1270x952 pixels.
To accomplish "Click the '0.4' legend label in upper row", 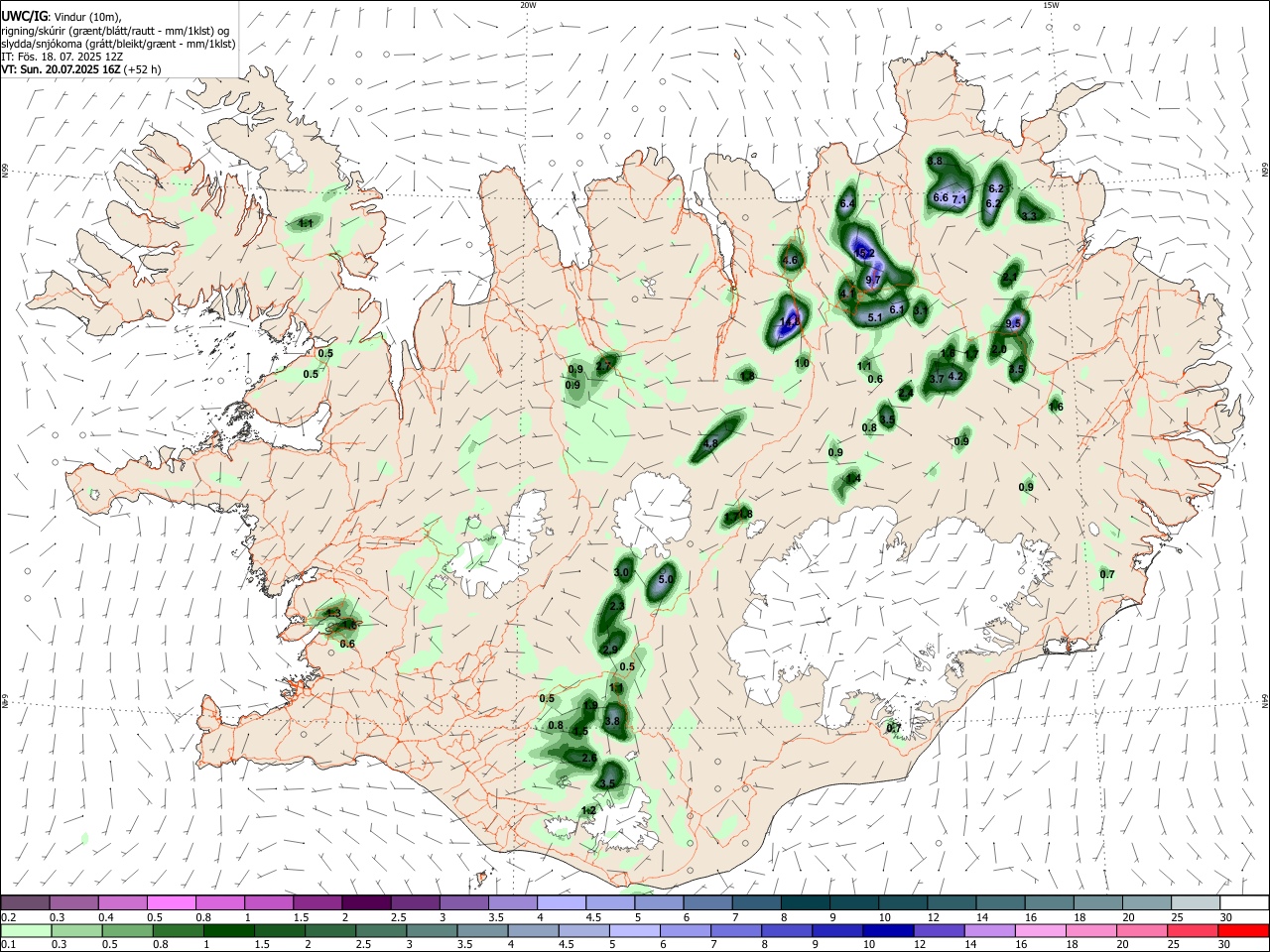I will coord(106,917).
